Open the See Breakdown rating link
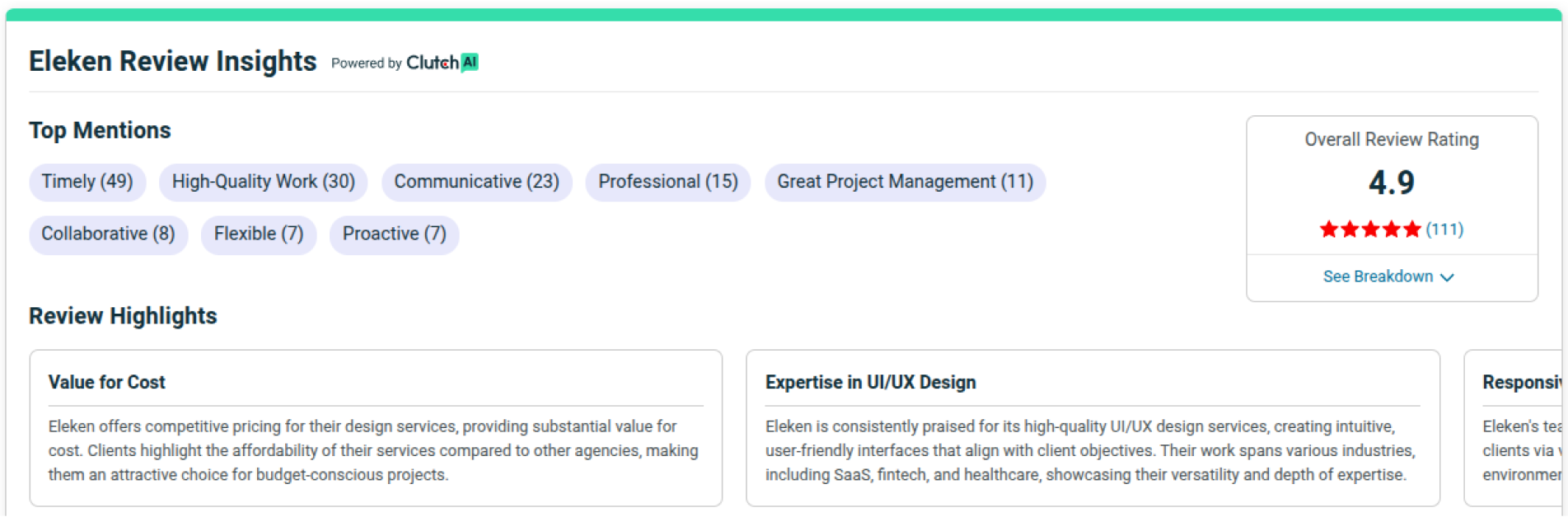 (1378, 277)
